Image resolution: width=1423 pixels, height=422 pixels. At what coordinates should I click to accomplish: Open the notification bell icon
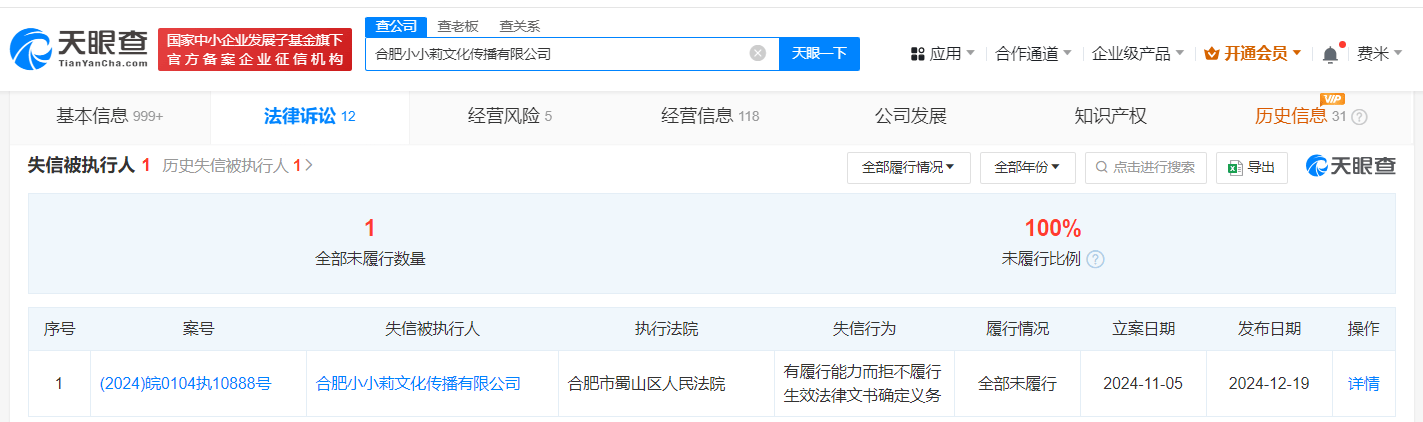[1330, 54]
